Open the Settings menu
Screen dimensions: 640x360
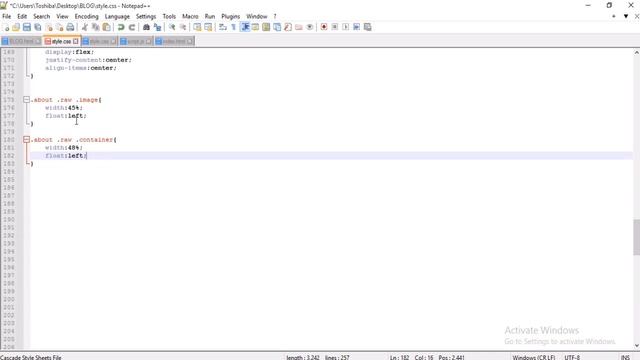pos(146,16)
